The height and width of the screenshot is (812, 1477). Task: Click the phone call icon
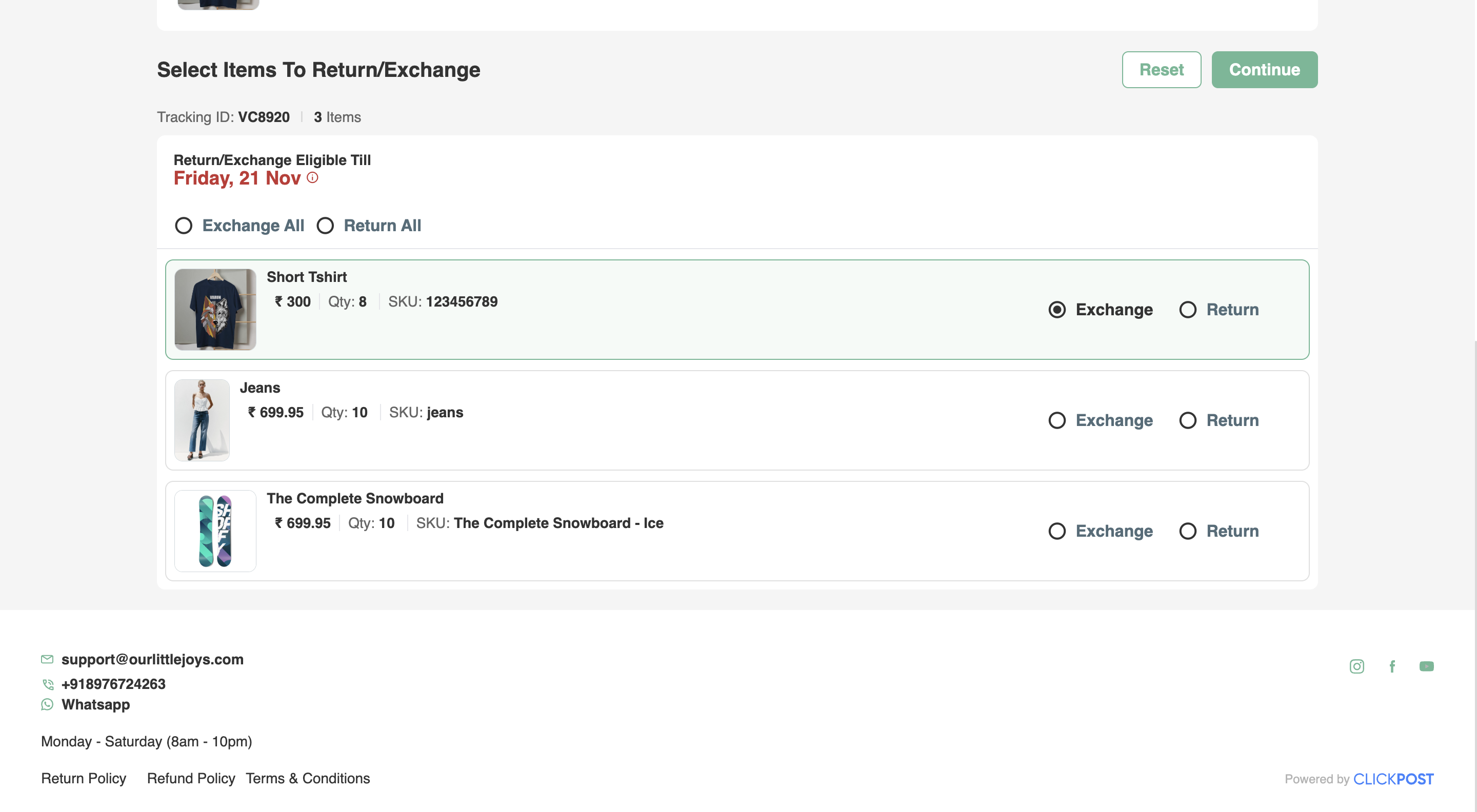[48, 684]
